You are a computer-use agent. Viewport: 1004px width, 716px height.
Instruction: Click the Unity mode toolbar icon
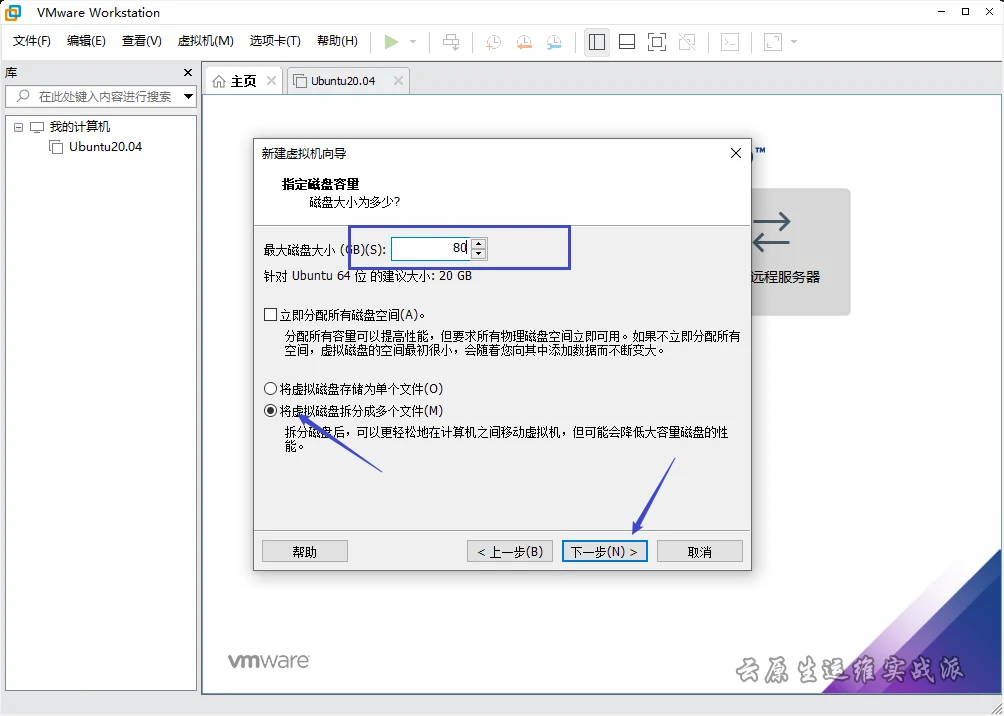[687, 42]
